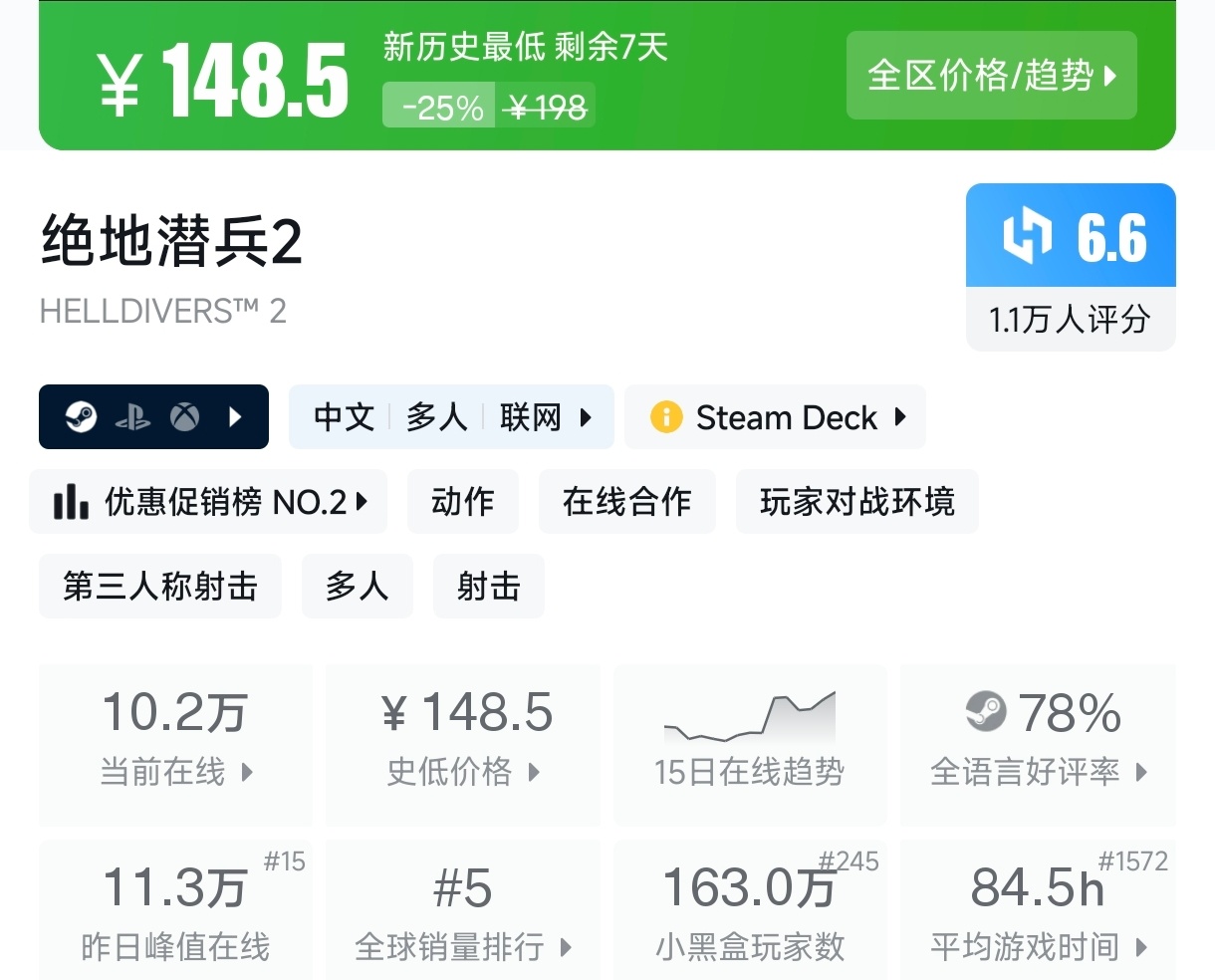Open 全区价格/趋势 price trends
Viewport: 1215px width, 980px height.
click(x=991, y=76)
